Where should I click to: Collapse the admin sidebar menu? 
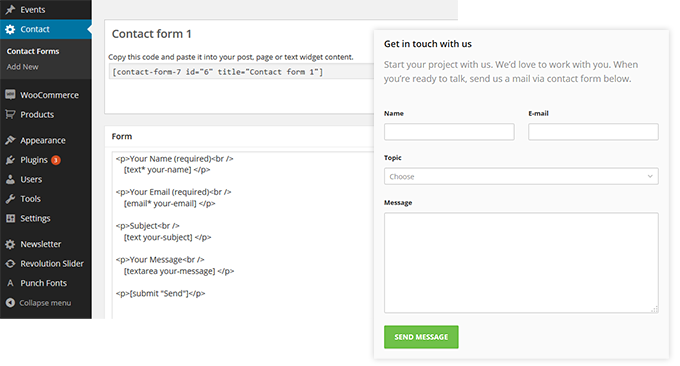(x=39, y=303)
